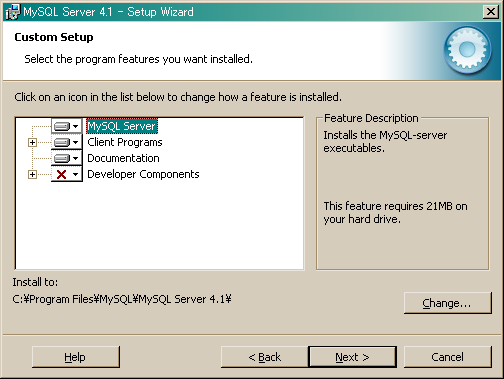Go back with the < Back button
Screen dimensions: 504x379
(265, 357)
